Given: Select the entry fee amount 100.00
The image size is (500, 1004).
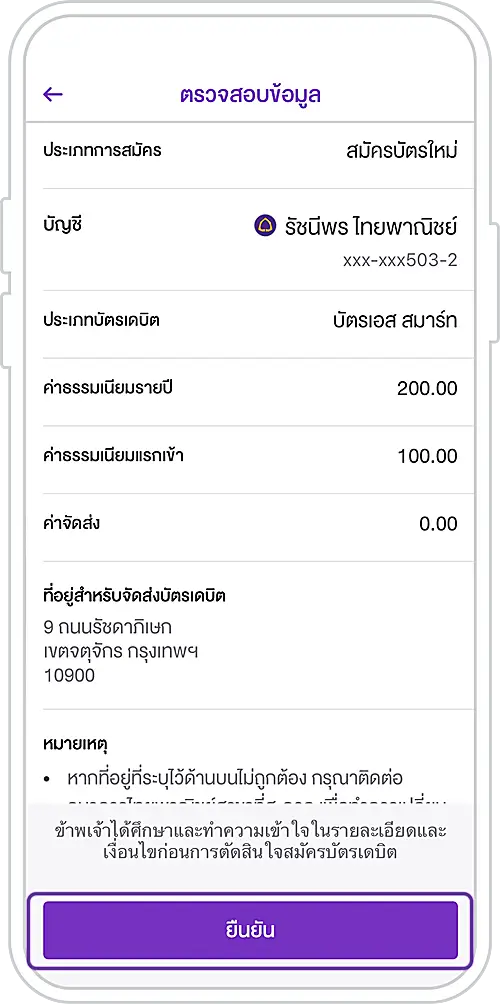Looking at the screenshot, I should pyautogui.click(x=427, y=456).
